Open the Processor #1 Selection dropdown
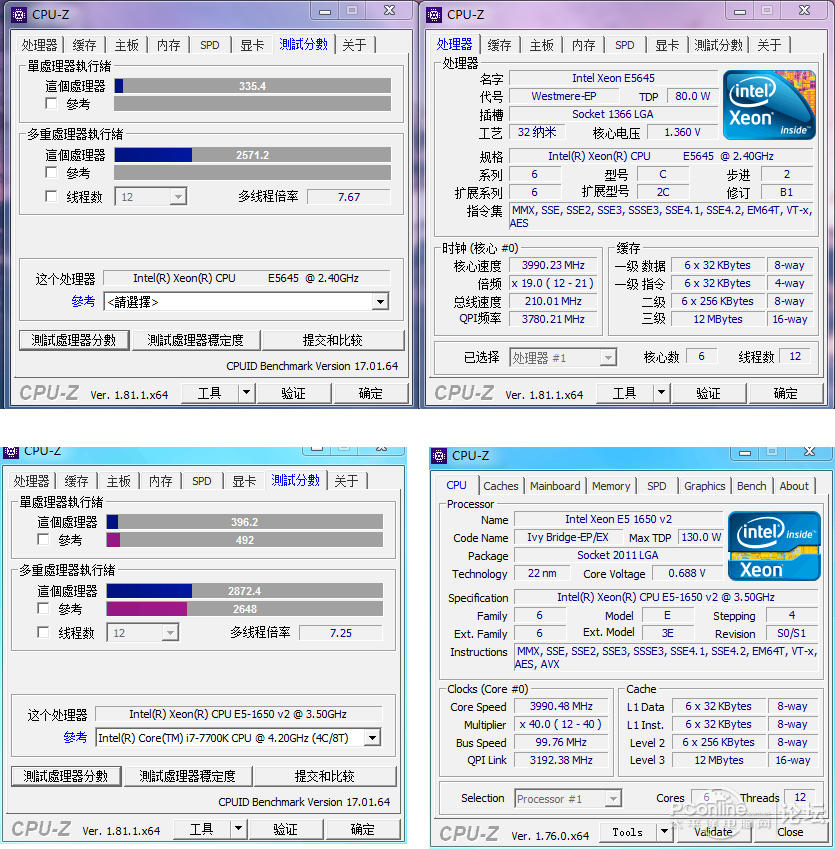The height and width of the screenshot is (849, 835). click(x=613, y=799)
